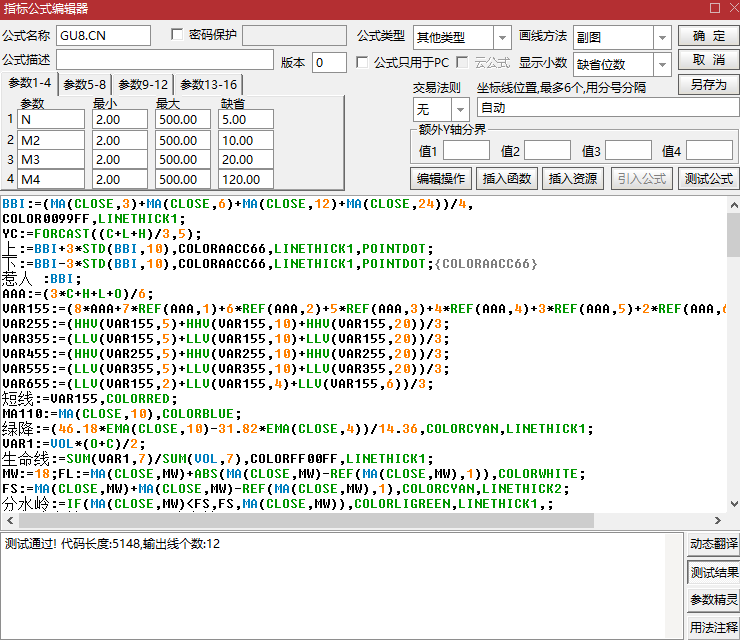Open the 参数精灵 panel button
This screenshot has width=740, height=640.
(x=714, y=600)
